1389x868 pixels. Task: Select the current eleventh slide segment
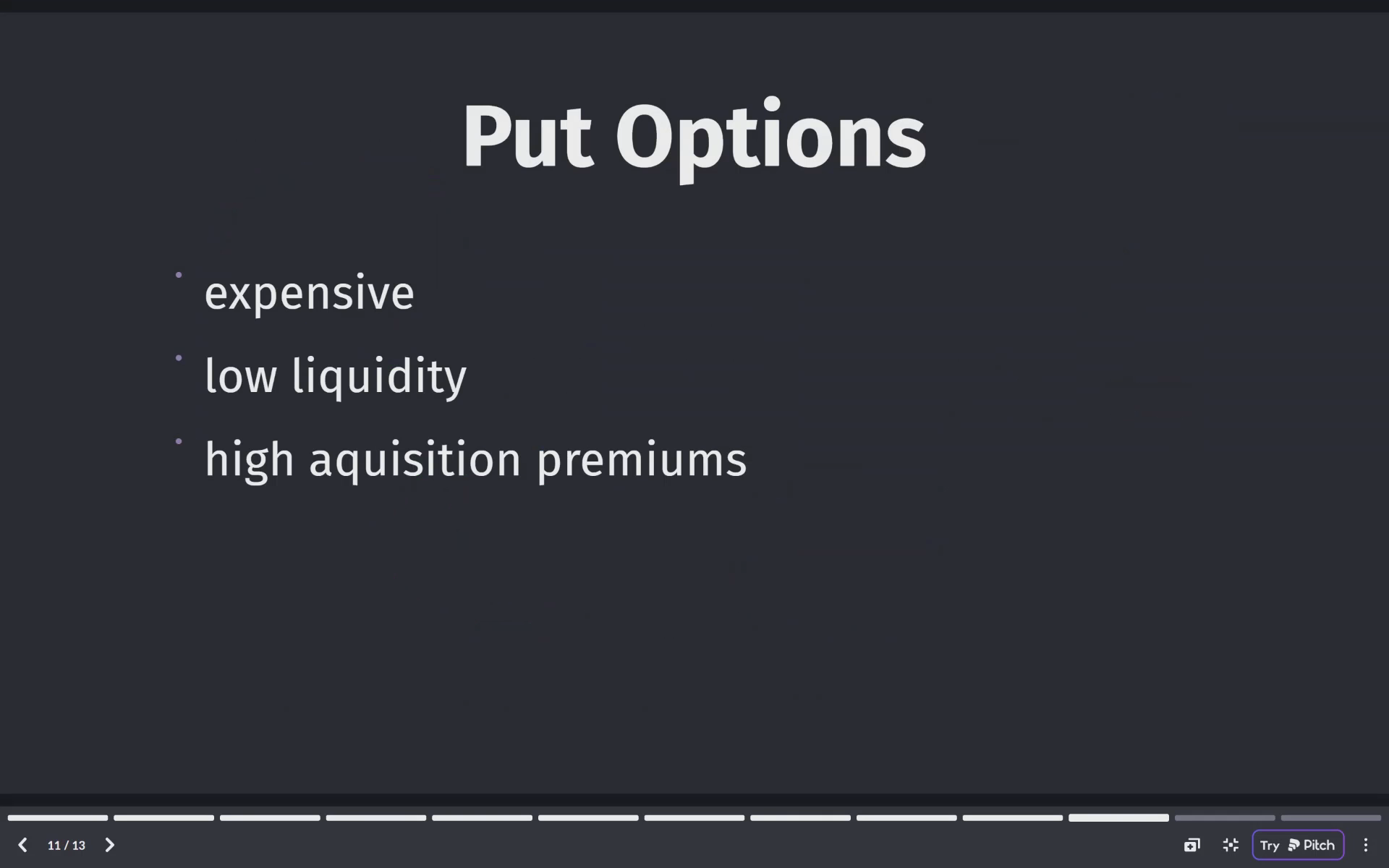point(1118,817)
